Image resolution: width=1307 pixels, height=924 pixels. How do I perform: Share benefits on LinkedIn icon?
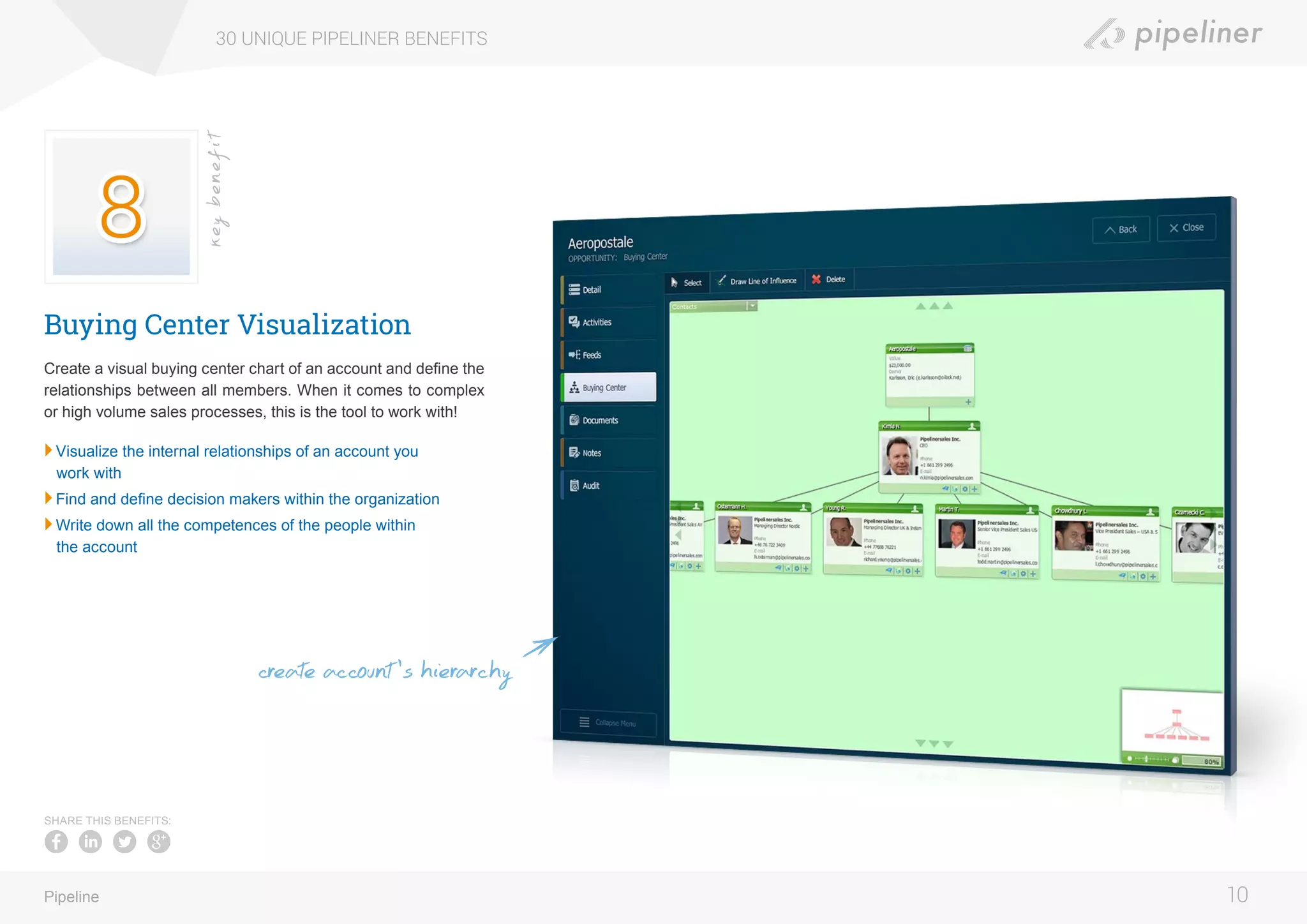pyautogui.click(x=91, y=842)
